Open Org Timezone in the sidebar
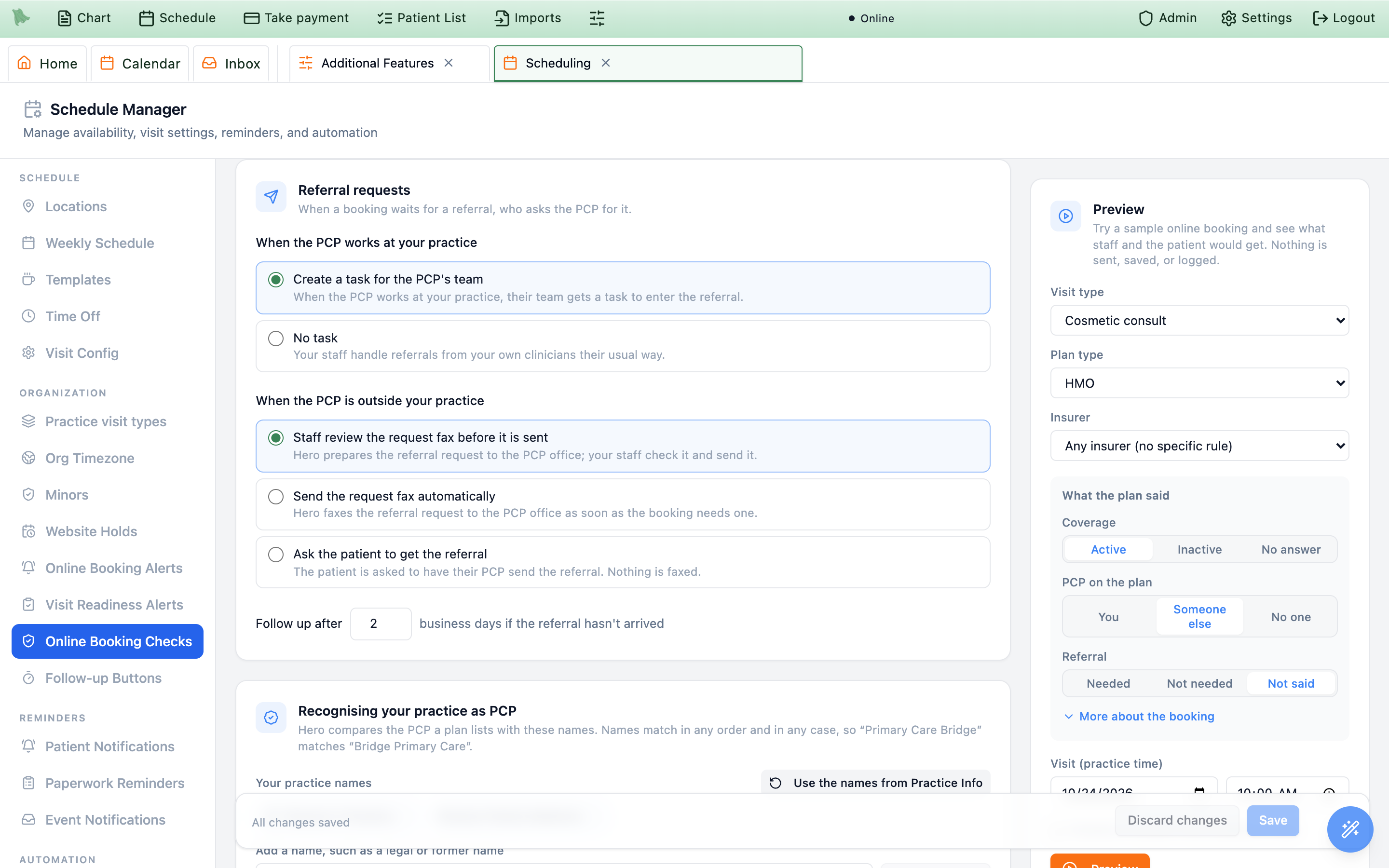 (x=108, y=458)
